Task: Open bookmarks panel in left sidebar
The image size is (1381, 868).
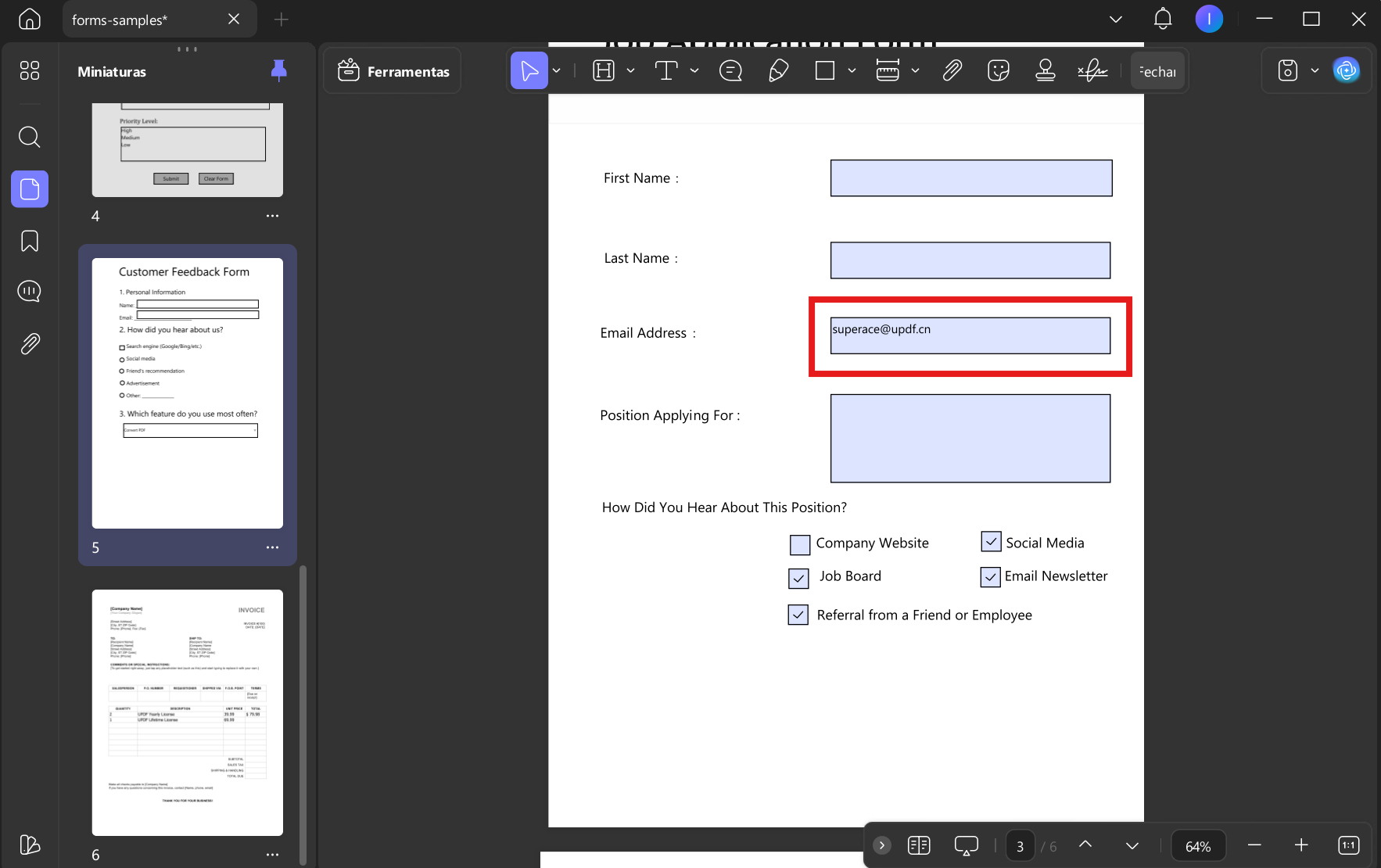Action: click(30, 241)
